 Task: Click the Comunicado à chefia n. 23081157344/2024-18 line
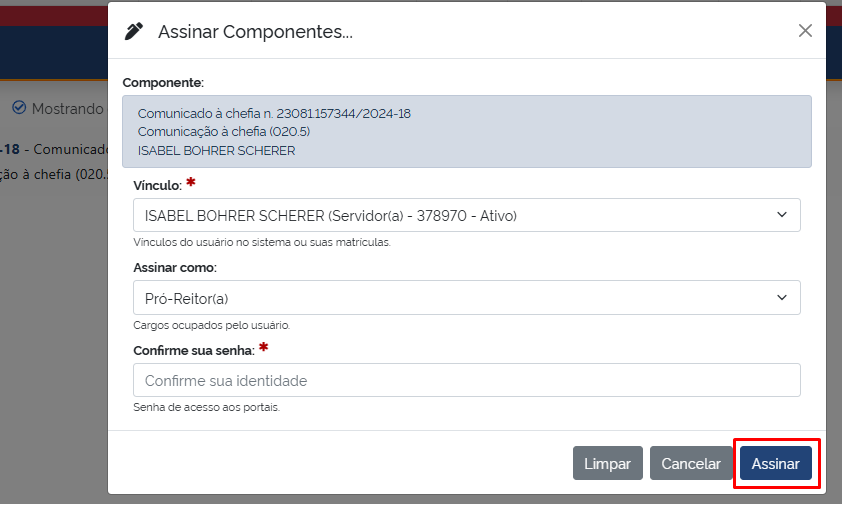click(x=274, y=113)
